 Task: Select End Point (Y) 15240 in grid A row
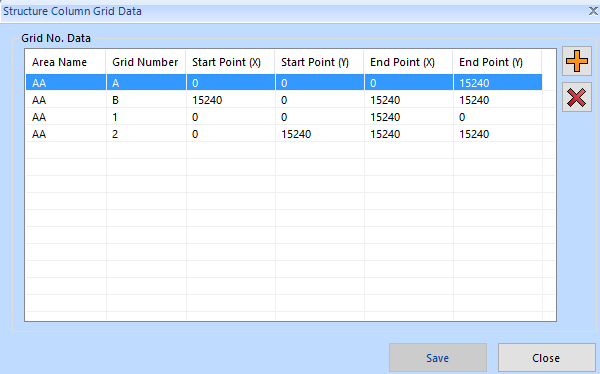coord(497,83)
